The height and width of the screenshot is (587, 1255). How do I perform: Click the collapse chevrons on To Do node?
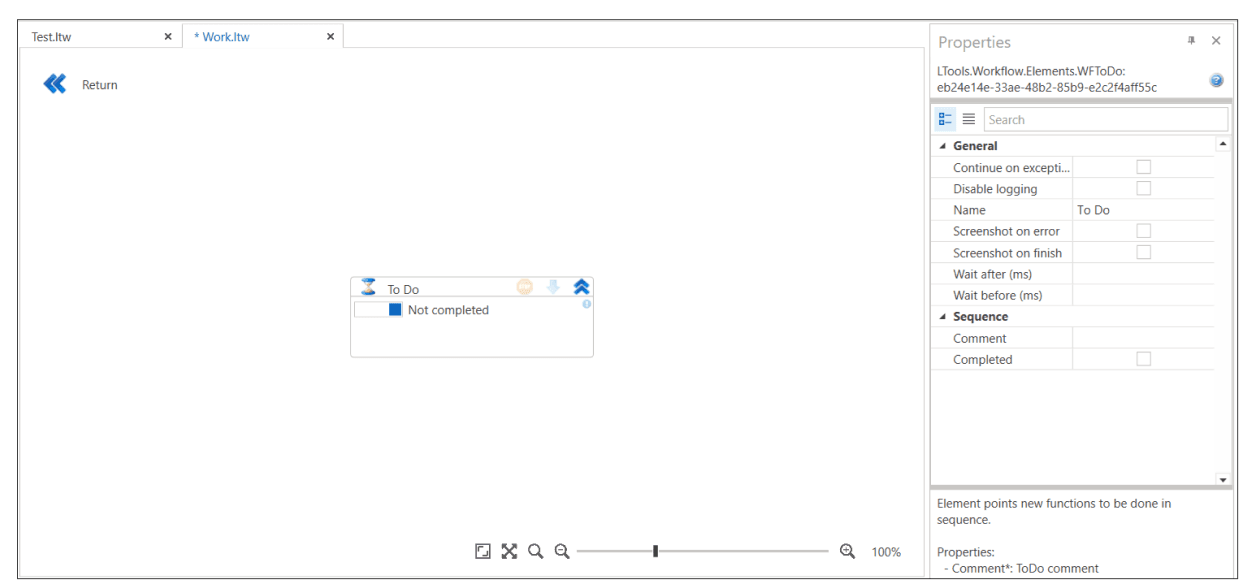pos(581,287)
